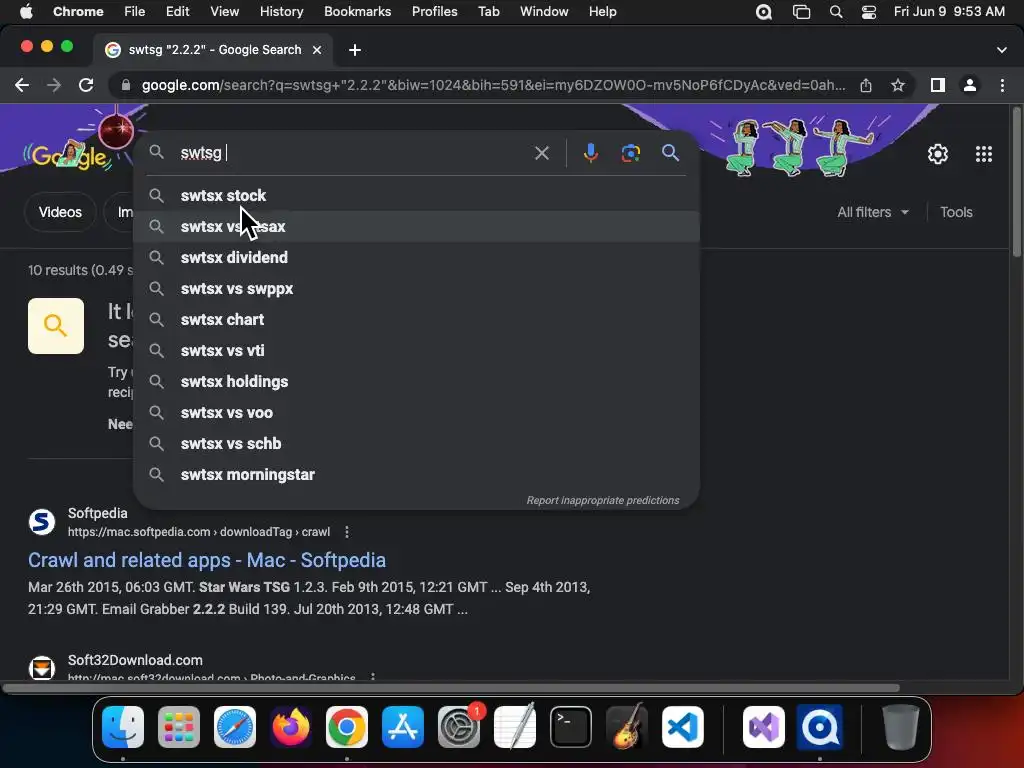
Task: Click the Softpedia site name
Action: [x=97, y=513]
